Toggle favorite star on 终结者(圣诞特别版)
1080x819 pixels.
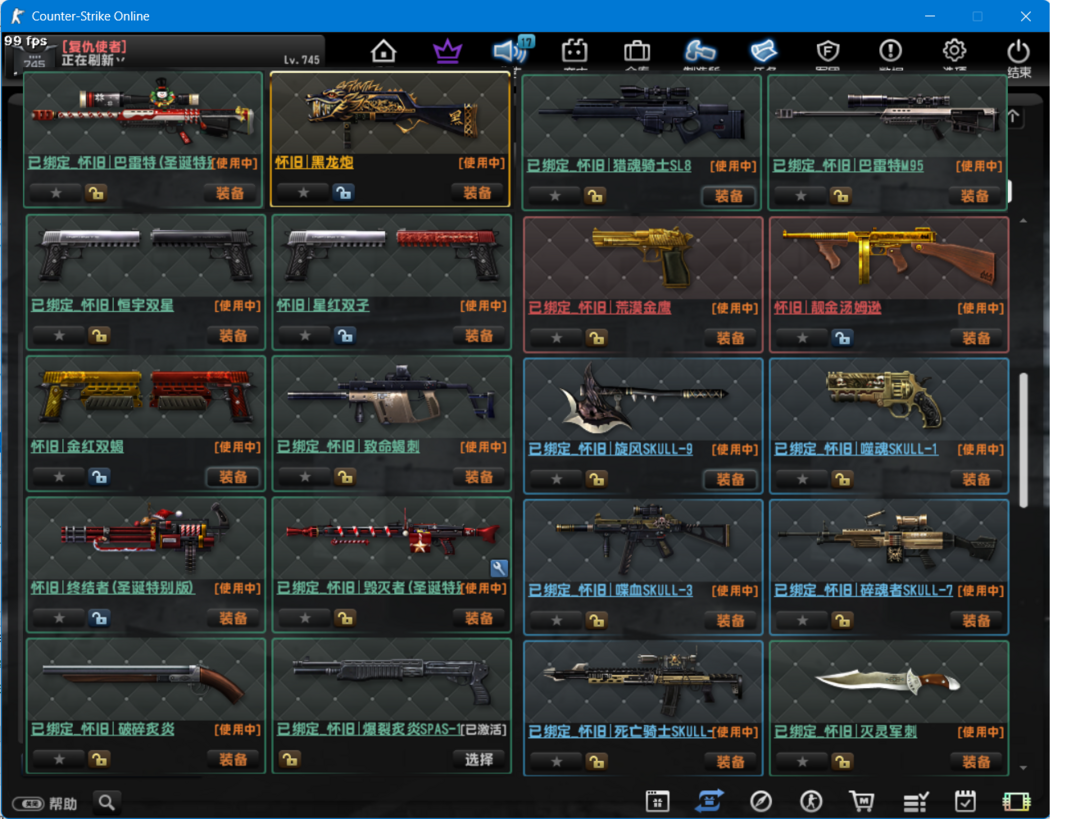(x=59, y=618)
